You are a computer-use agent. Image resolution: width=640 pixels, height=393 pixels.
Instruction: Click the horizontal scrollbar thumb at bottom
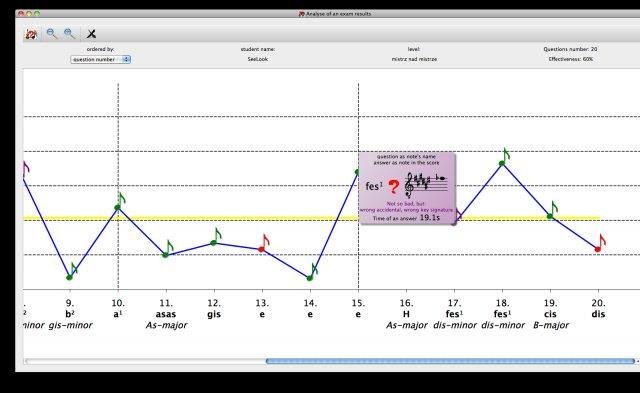click(451, 361)
